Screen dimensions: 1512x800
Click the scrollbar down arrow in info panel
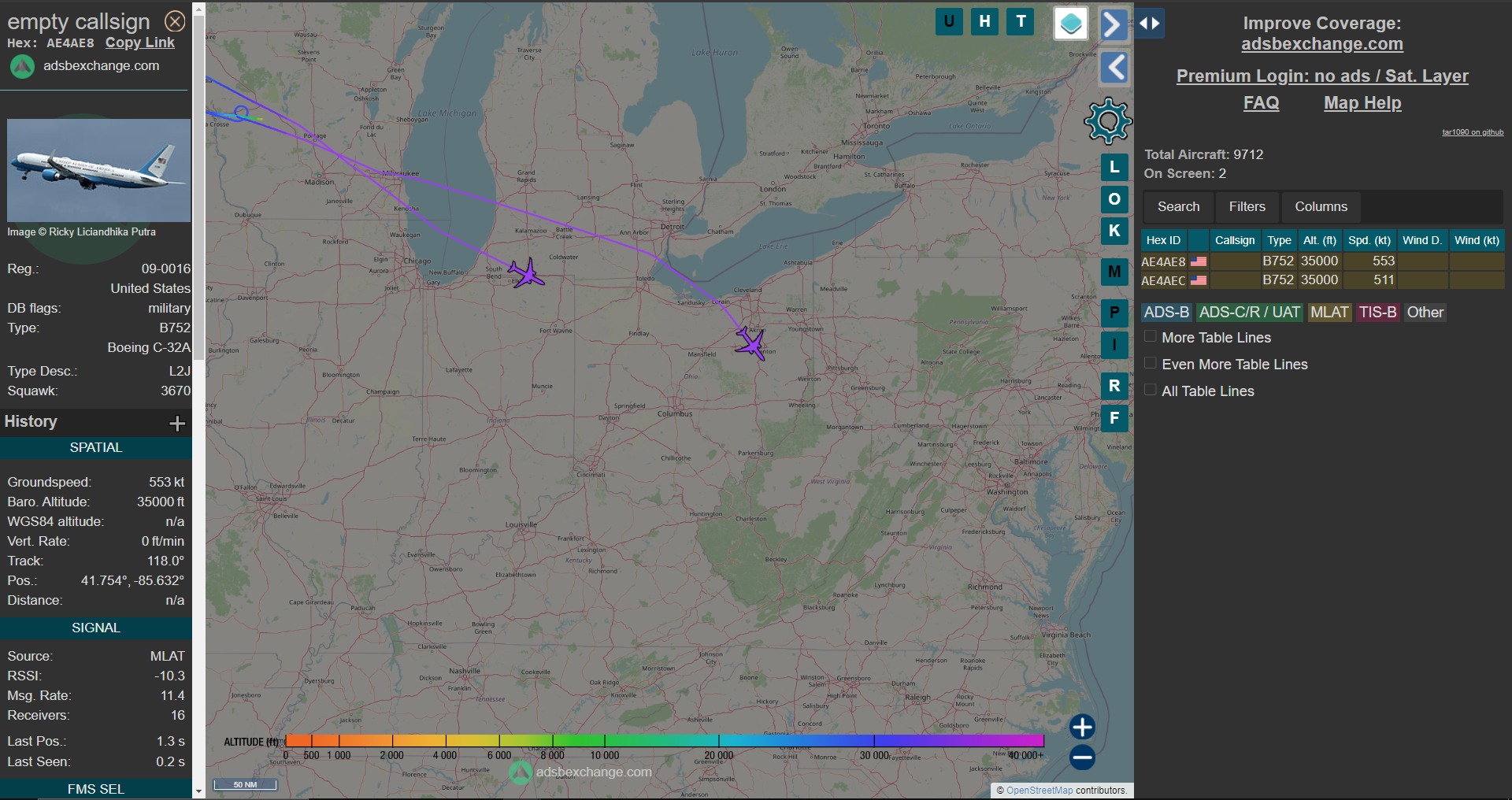198,791
